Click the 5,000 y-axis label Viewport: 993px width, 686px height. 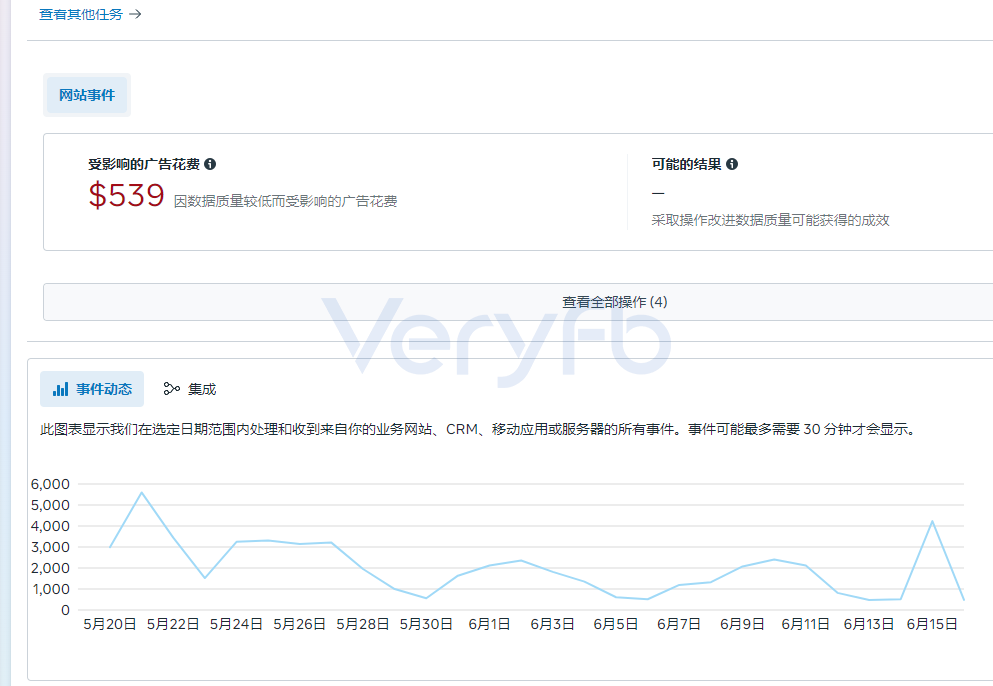[50, 505]
